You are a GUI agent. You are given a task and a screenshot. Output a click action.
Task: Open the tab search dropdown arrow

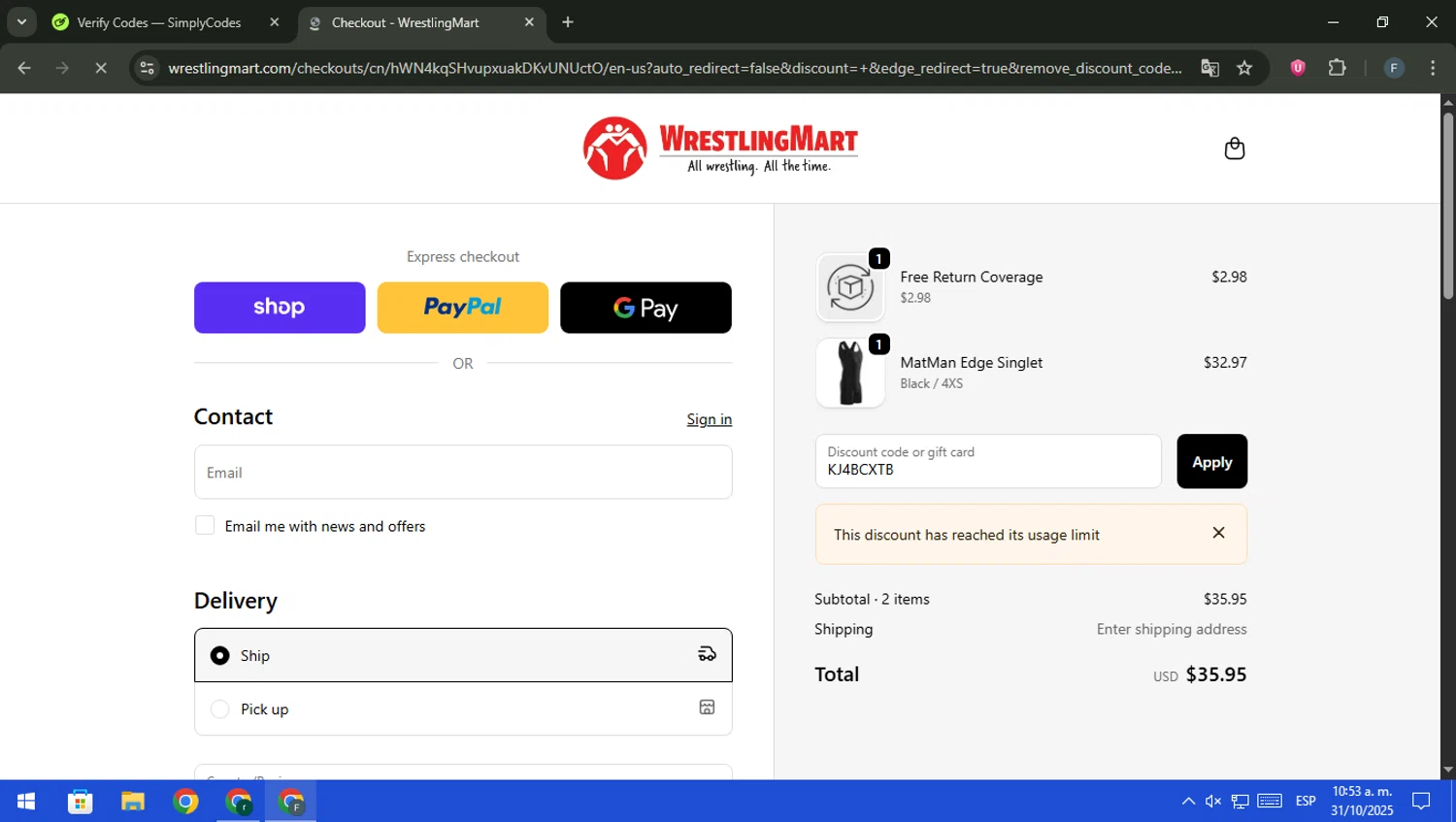tap(21, 22)
